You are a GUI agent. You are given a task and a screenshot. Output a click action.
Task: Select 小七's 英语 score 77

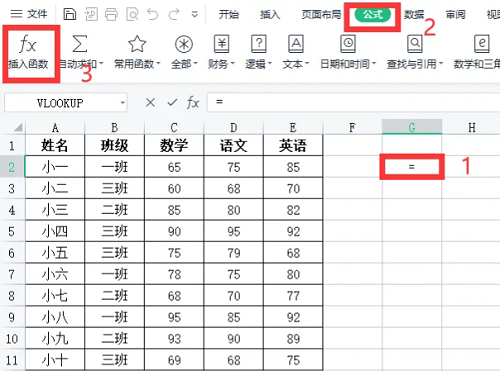[x=293, y=296]
